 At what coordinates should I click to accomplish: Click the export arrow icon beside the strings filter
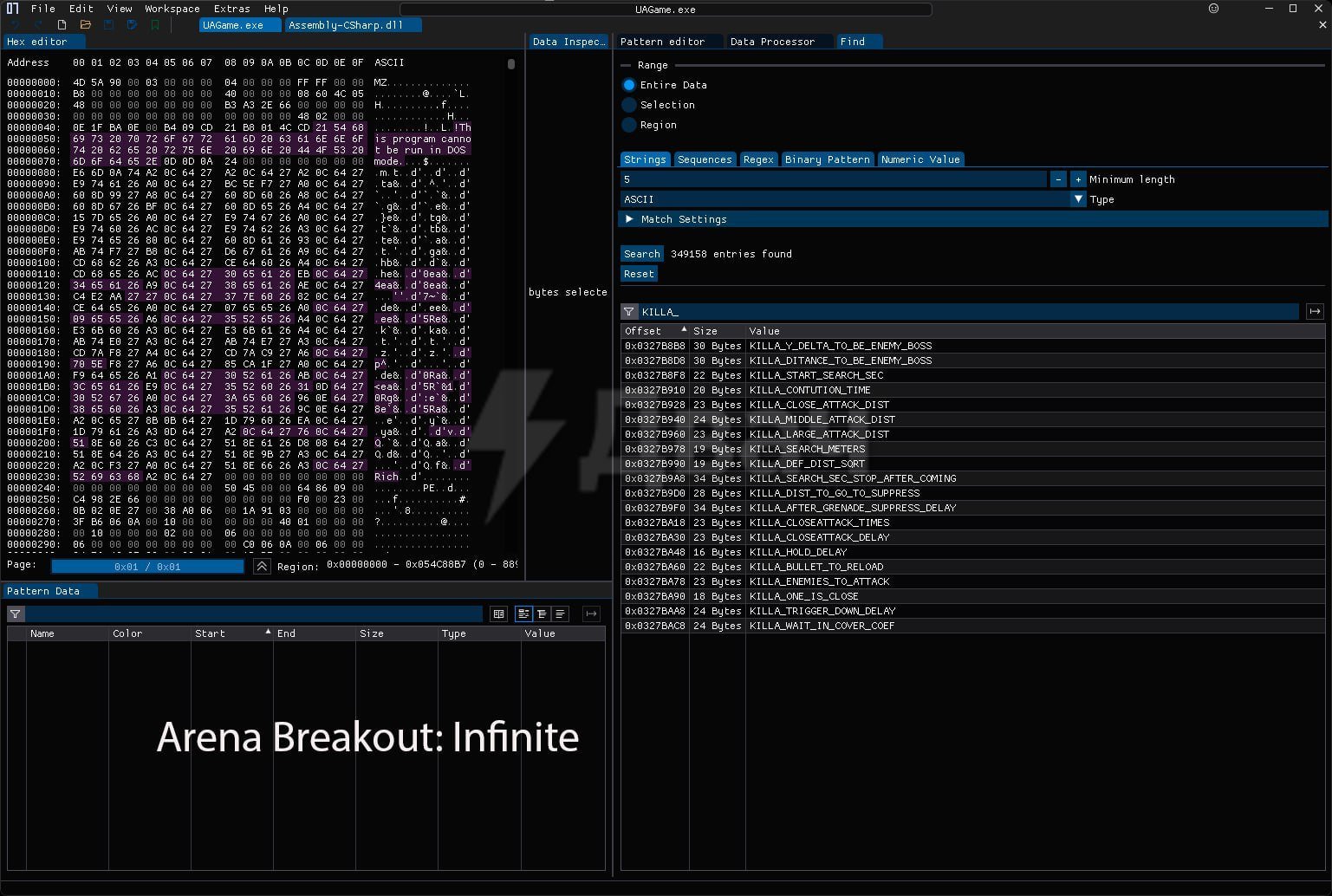(1315, 312)
